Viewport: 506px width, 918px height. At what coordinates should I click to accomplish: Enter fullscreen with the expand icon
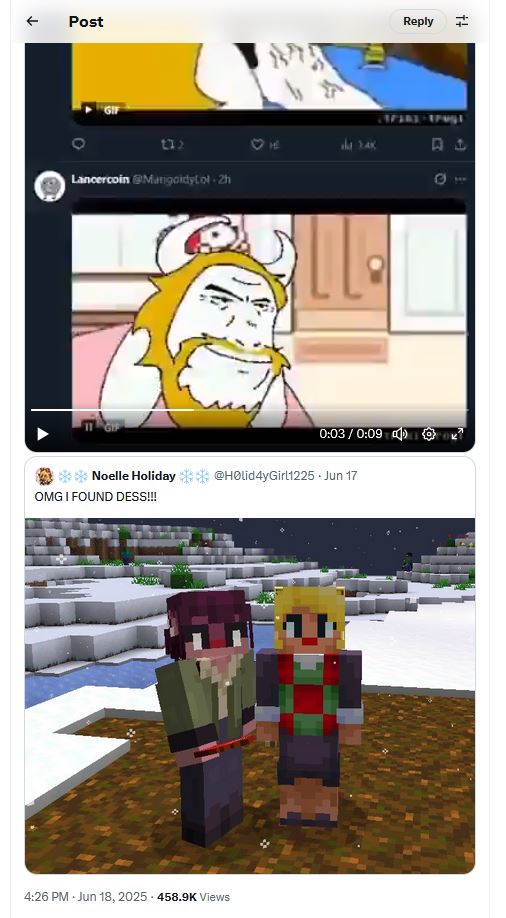pyautogui.click(x=458, y=434)
